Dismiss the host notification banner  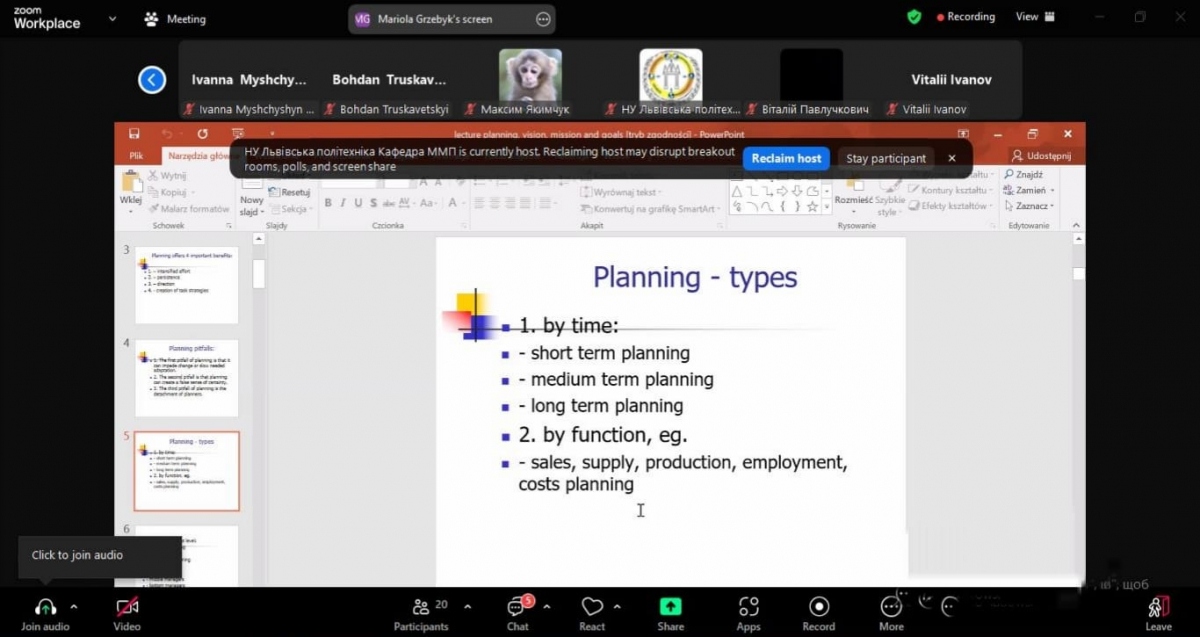(x=952, y=158)
